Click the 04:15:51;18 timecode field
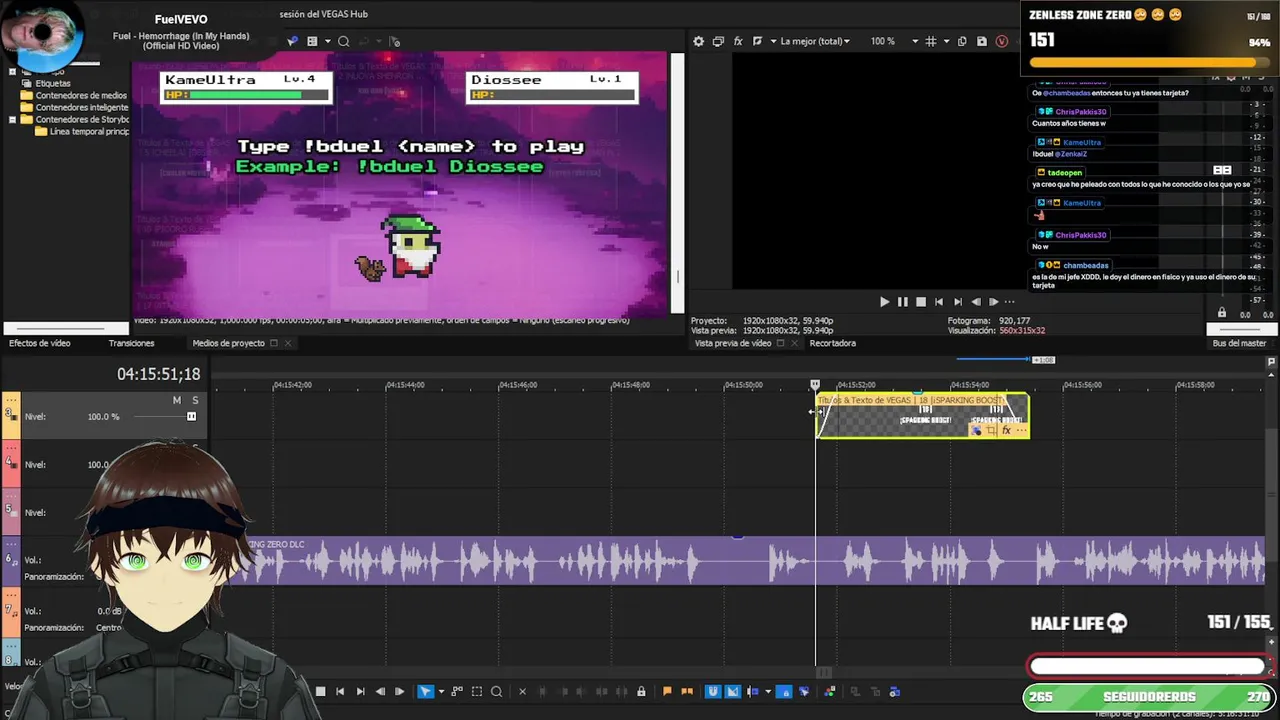This screenshot has width=1280, height=720. point(158,374)
